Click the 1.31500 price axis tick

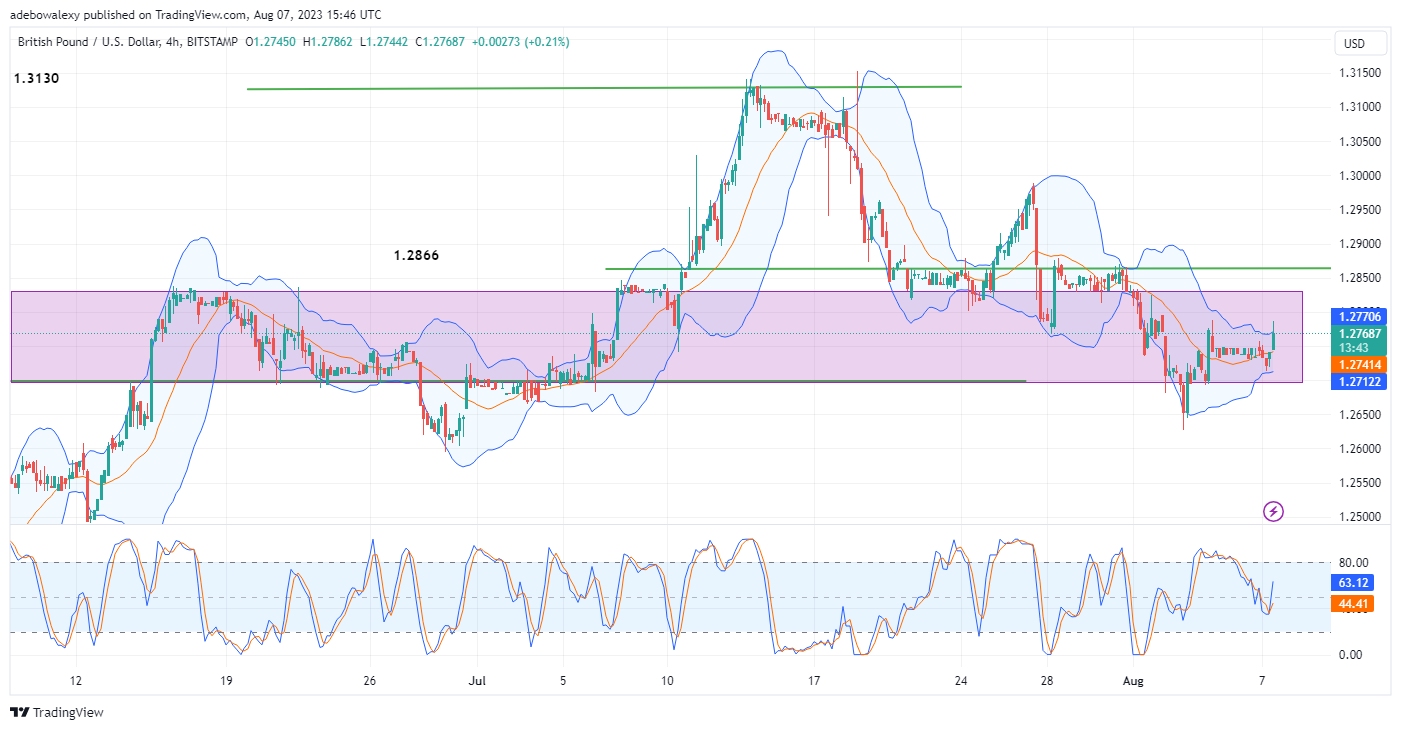1361,73
